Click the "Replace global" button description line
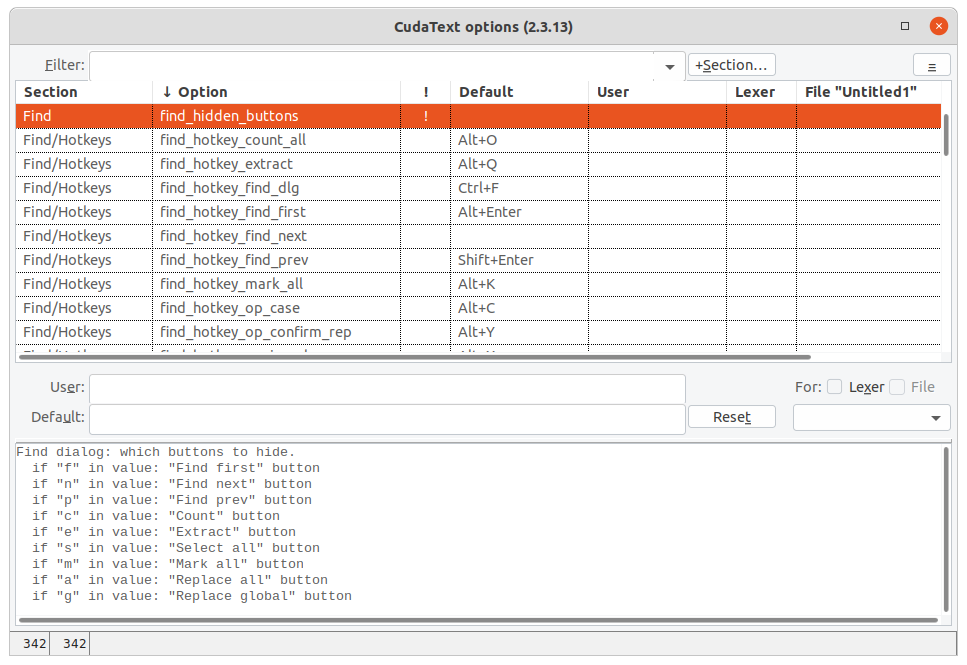The height and width of the screenshot is (665, 967). 192,597
